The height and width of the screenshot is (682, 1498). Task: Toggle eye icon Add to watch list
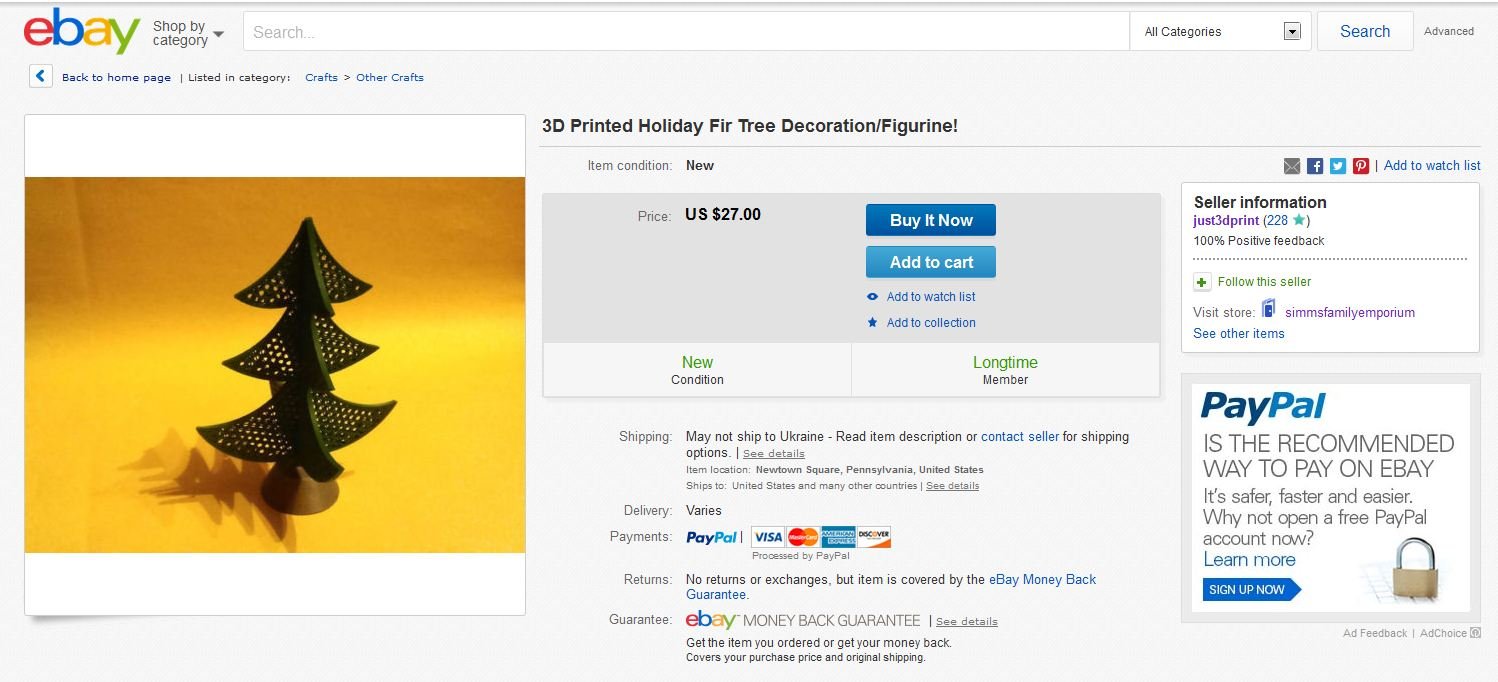872,297
